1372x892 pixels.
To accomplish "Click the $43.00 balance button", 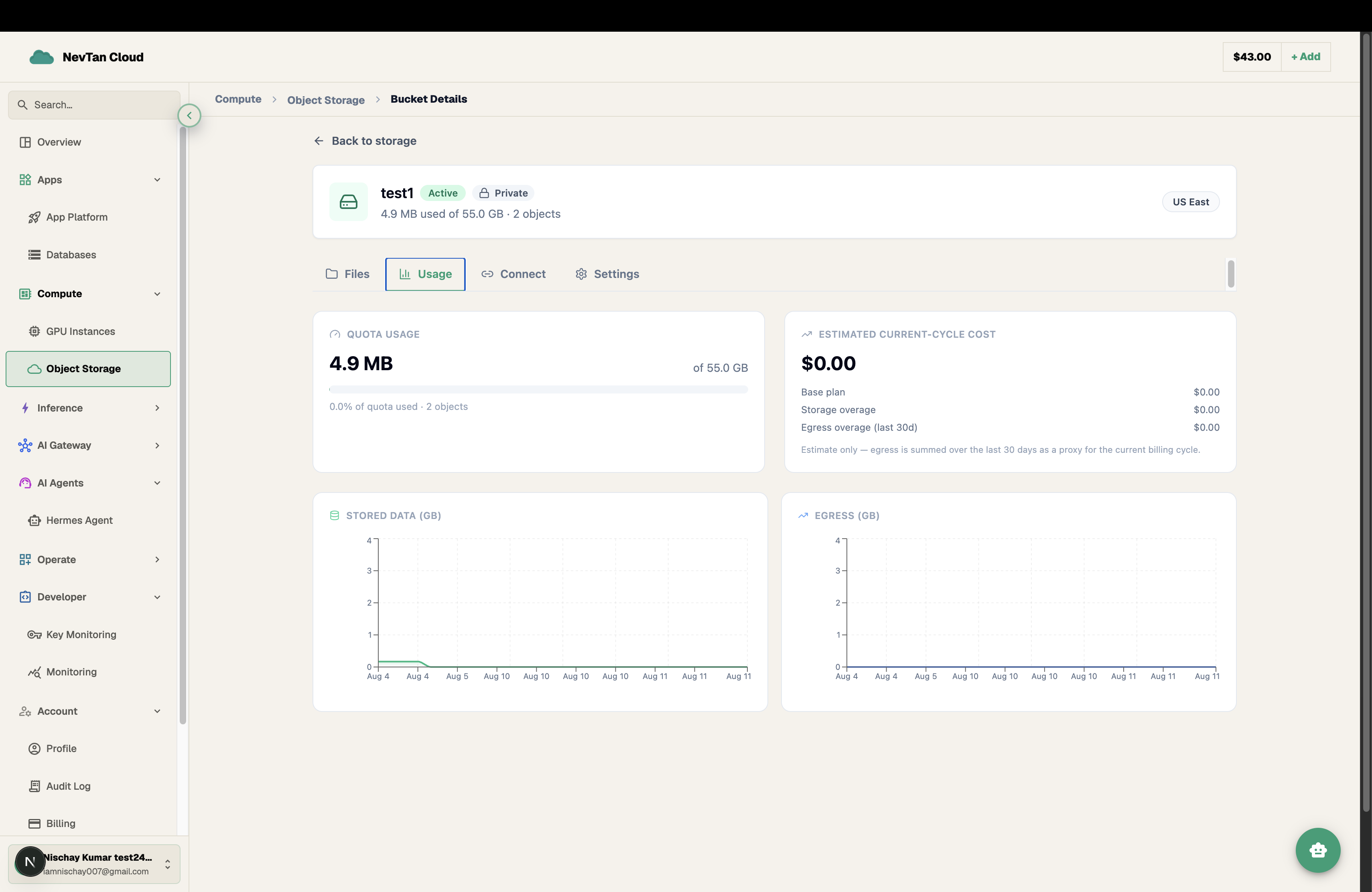I will [x=1252, y=57].
